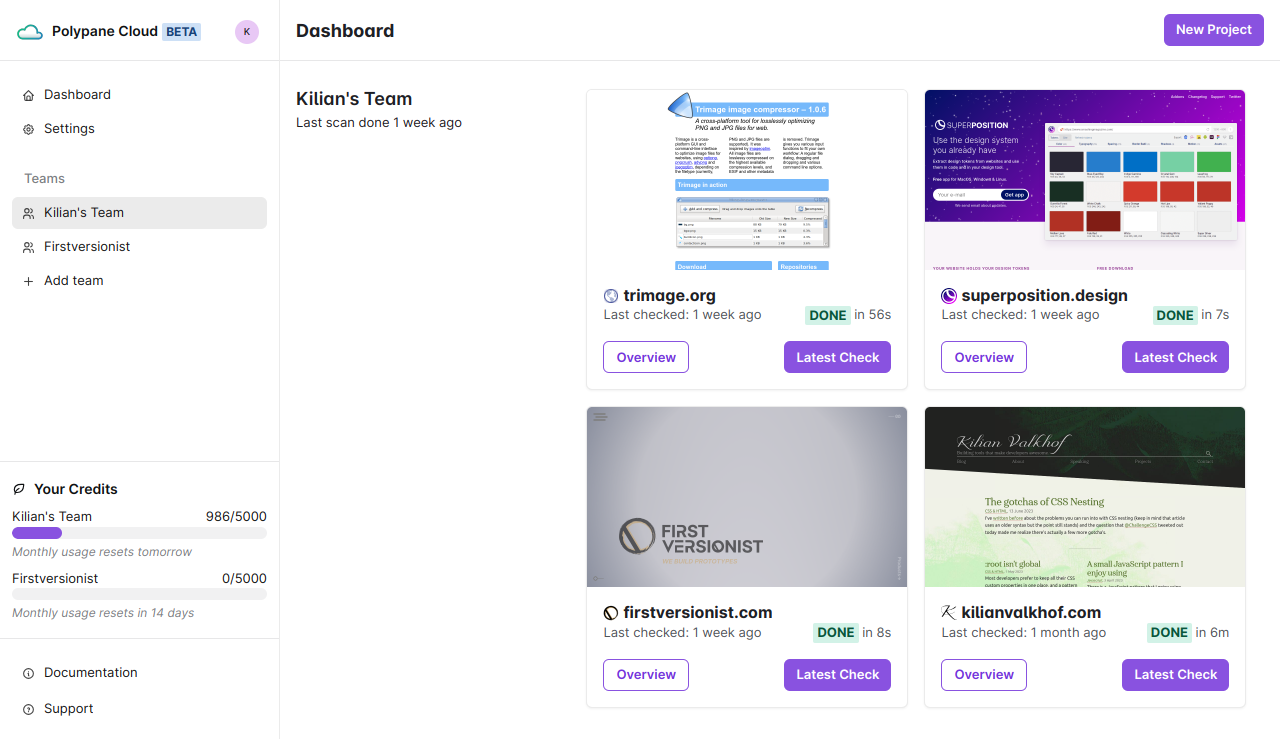Screen dimensions: 1280x739
Task: Click the DONE badge on superposition.design
Action: point(1175,315)
